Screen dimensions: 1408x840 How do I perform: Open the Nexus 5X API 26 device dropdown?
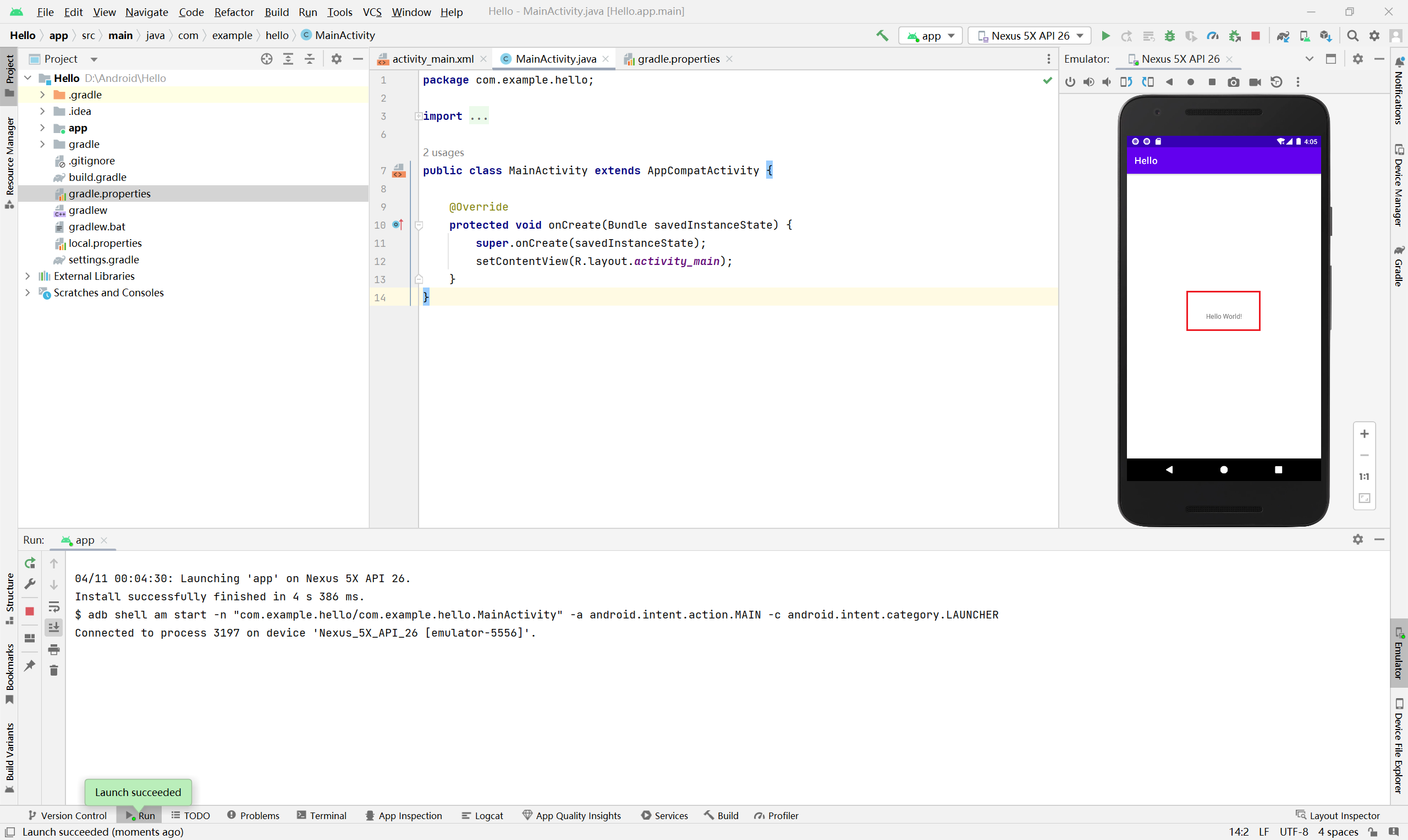pyautogui.click(x=1029, y=36)
